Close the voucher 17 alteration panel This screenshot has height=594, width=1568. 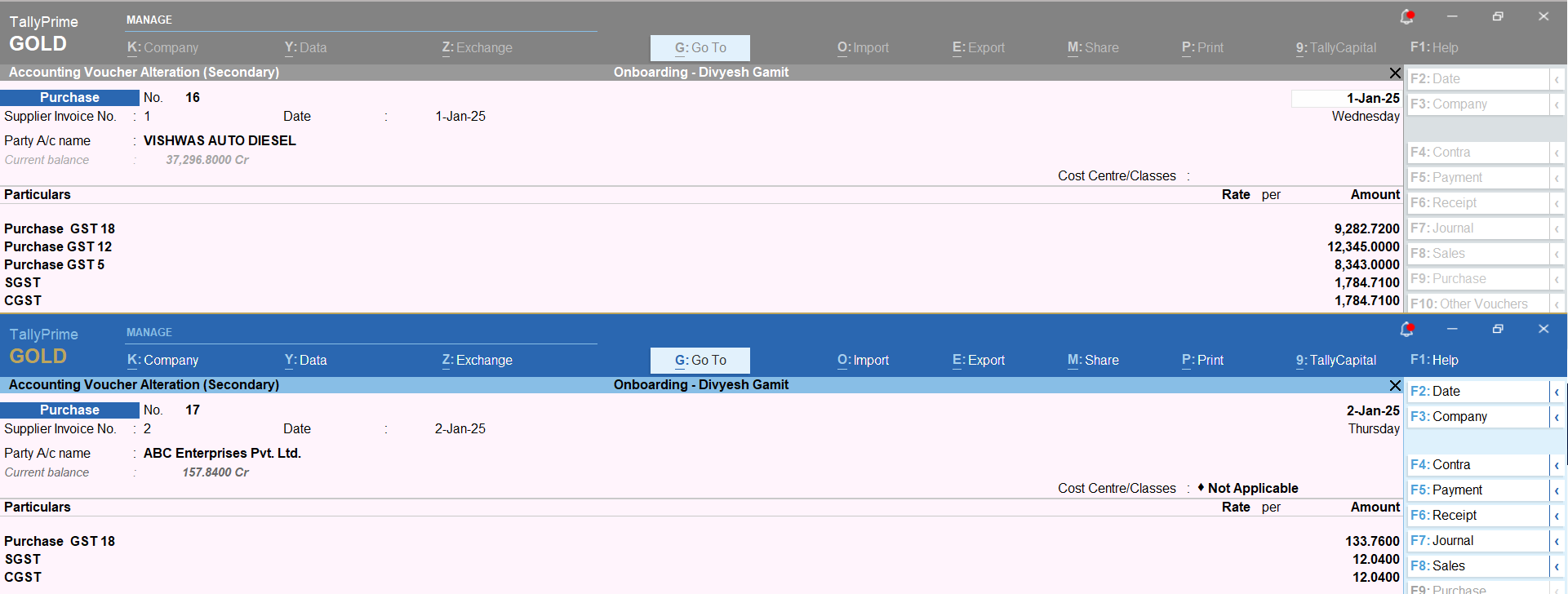coord(1395,385)
